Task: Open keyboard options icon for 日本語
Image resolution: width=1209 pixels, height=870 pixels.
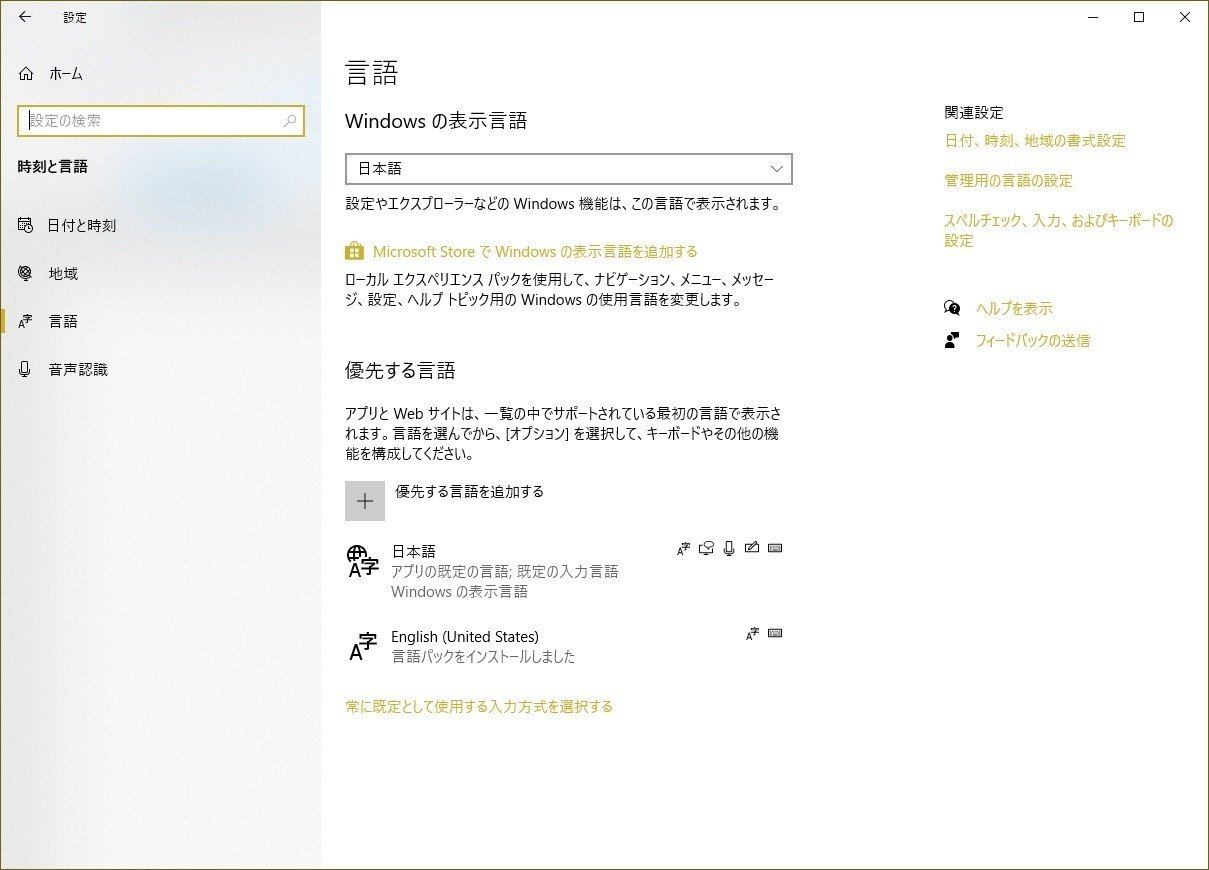Action: coord(775,548)
